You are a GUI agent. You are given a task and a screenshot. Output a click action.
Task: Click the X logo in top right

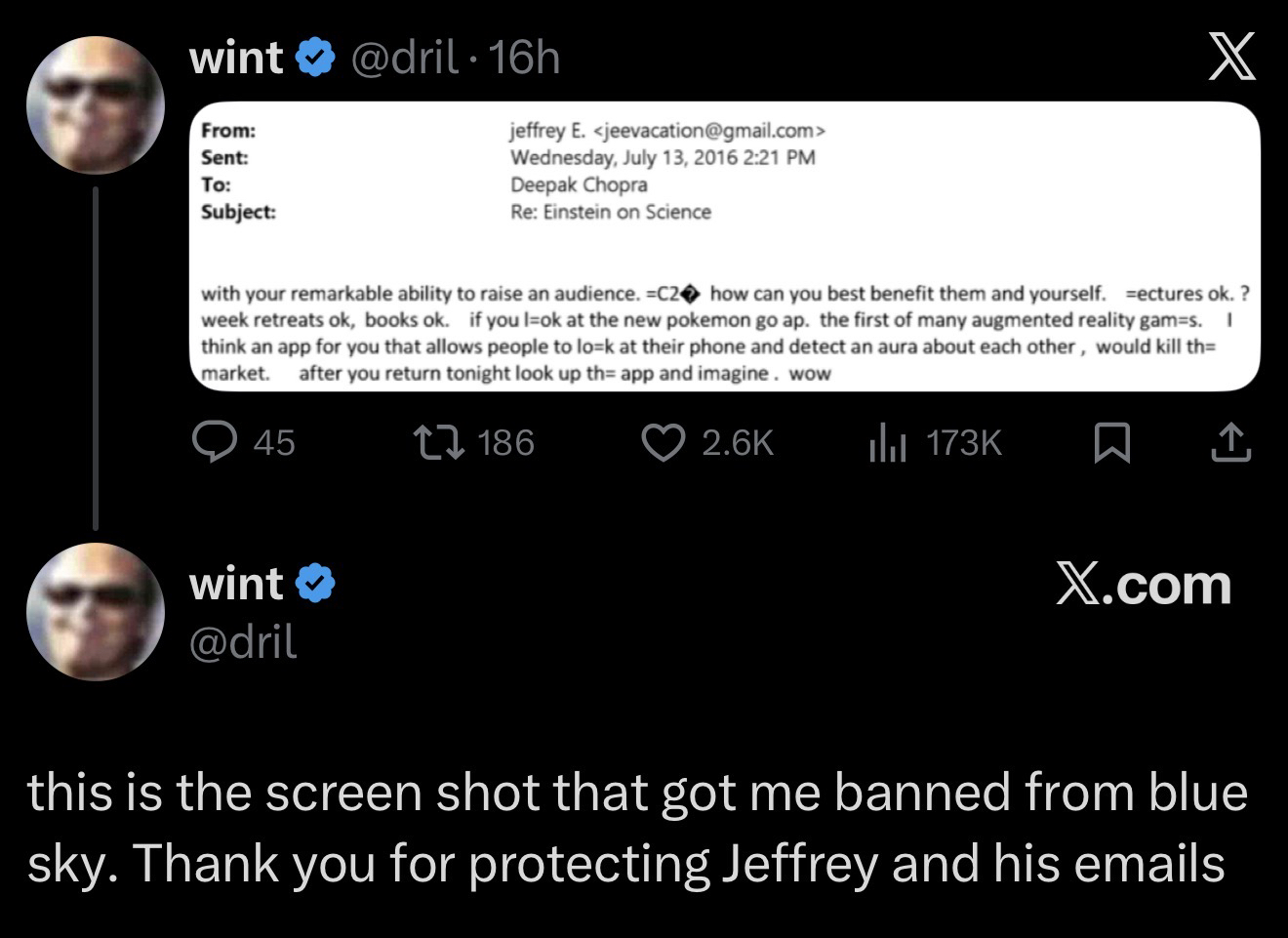(x=1231, y=57)
